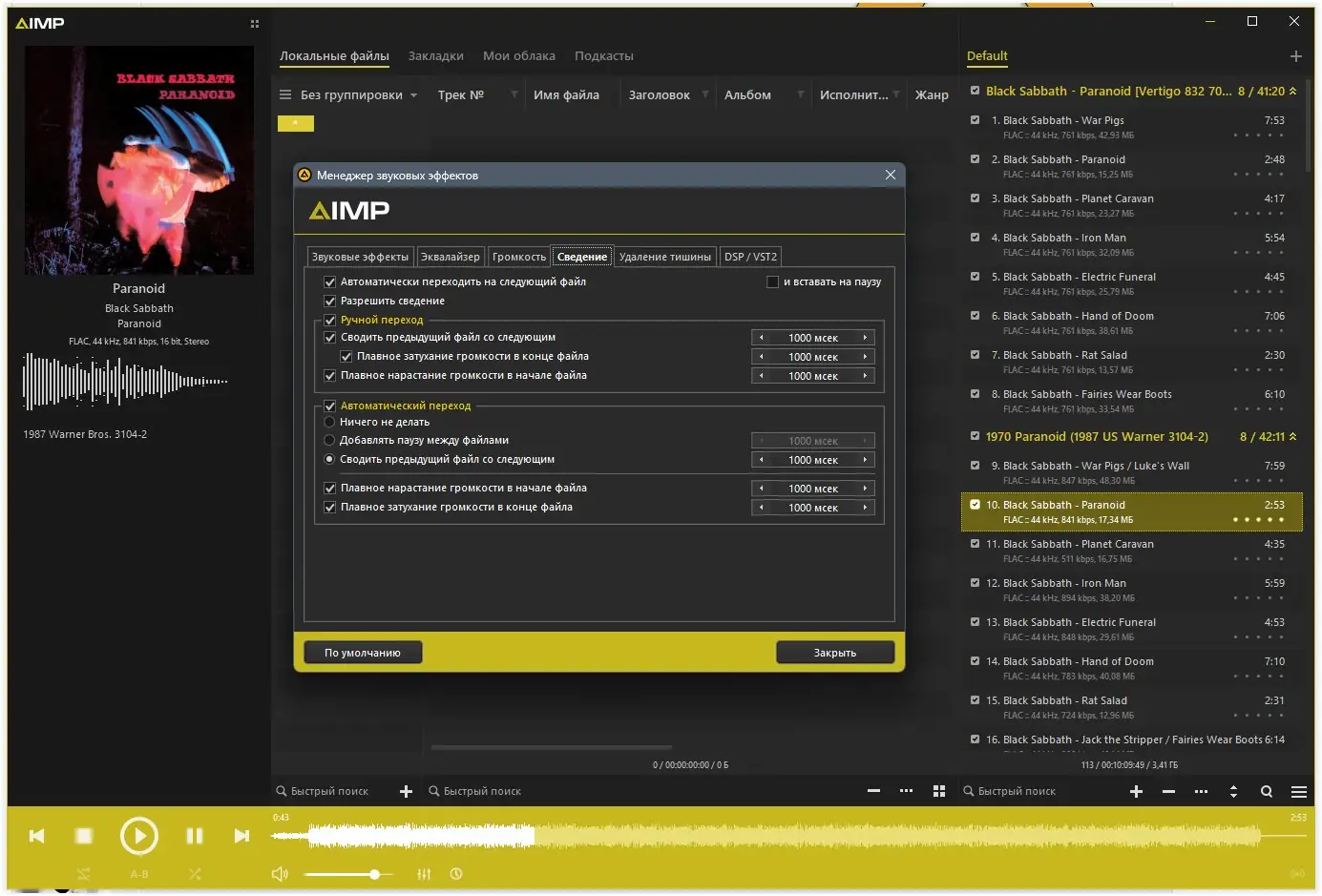The image size is (1322, 896).
Task: Switch the library view with the grid icon
Action: coord(939,791)
